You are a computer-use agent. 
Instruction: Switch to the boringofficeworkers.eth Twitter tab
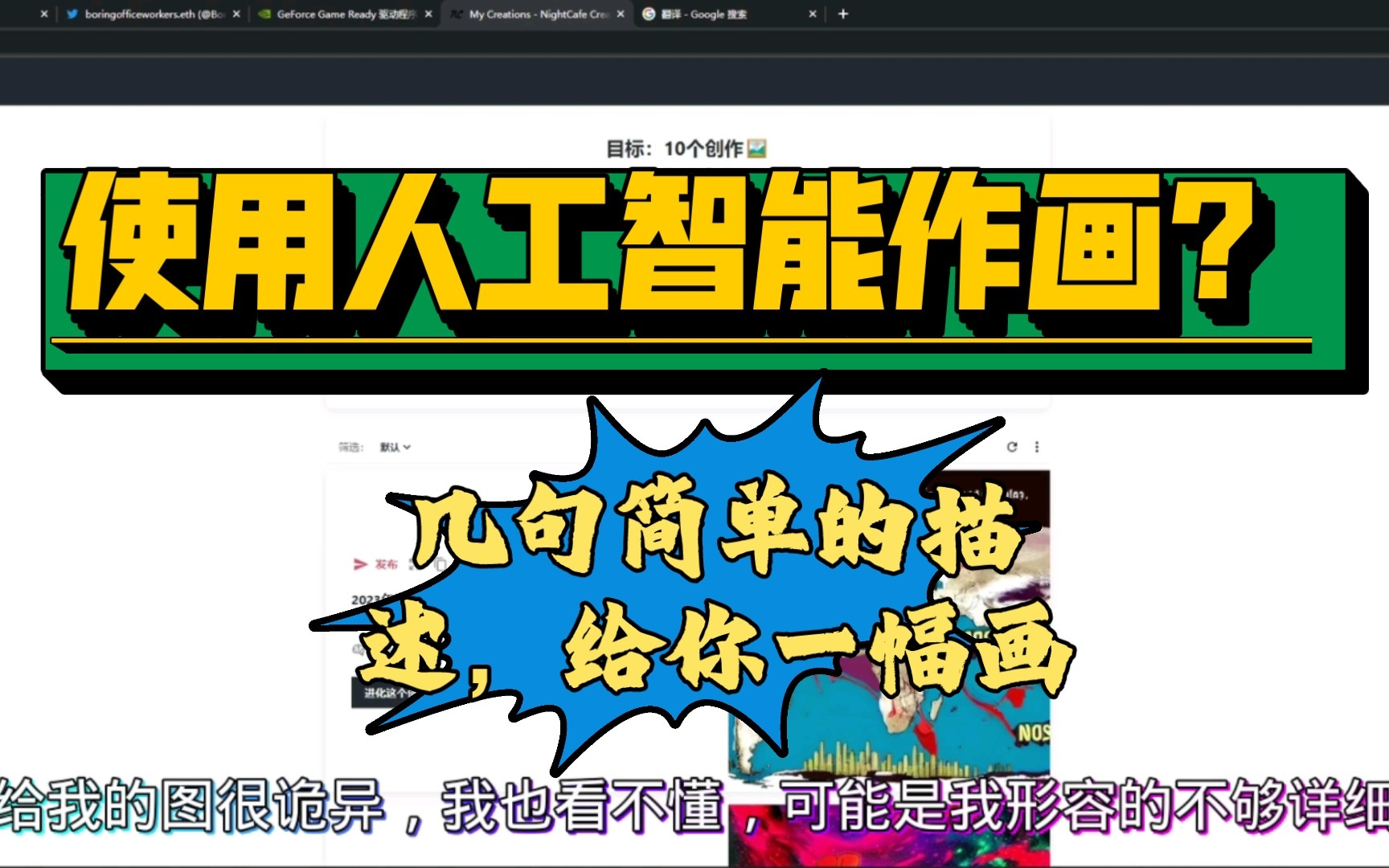point(153,14)
